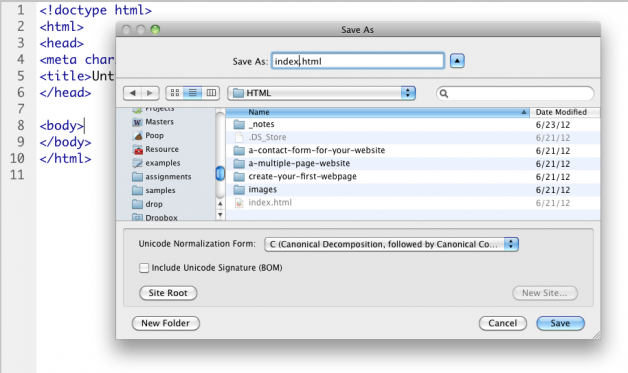Select the .DS_Store file
The height and width of the screenshot is (373, 628).
pos(413,137)
